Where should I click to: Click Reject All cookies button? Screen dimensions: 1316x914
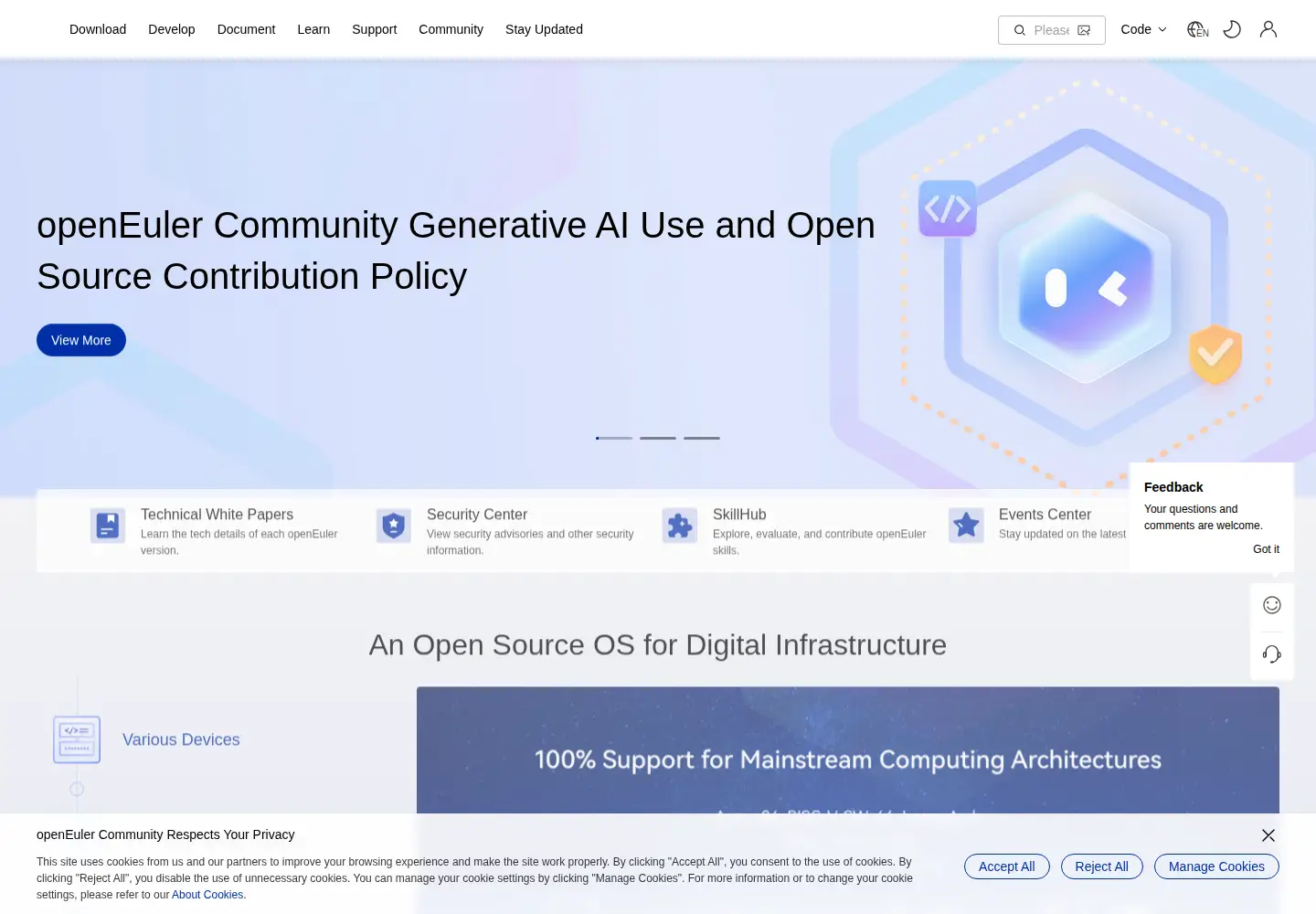tap(1102, 866)
